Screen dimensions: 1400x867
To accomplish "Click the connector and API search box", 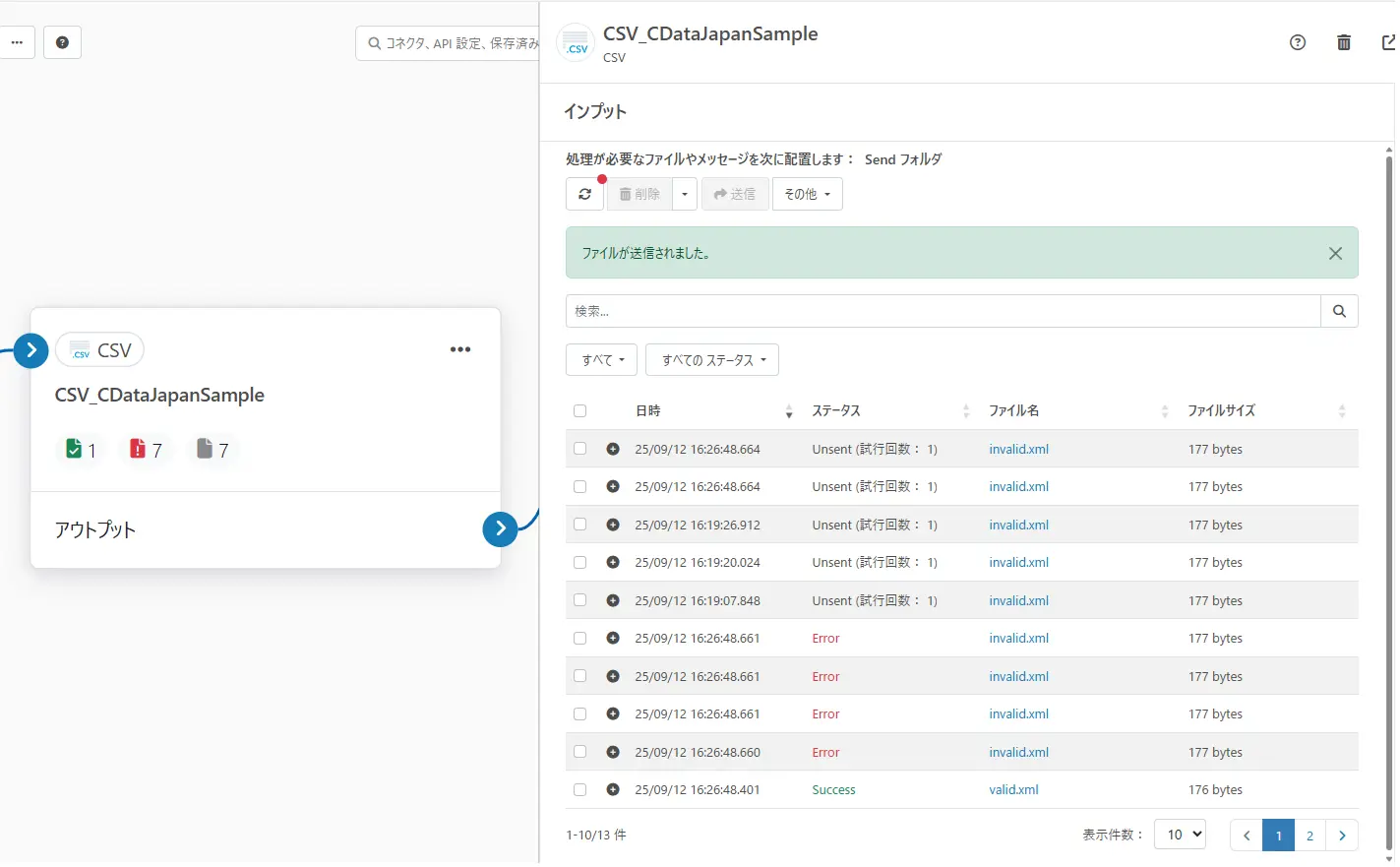I will (x=449, y=43).
